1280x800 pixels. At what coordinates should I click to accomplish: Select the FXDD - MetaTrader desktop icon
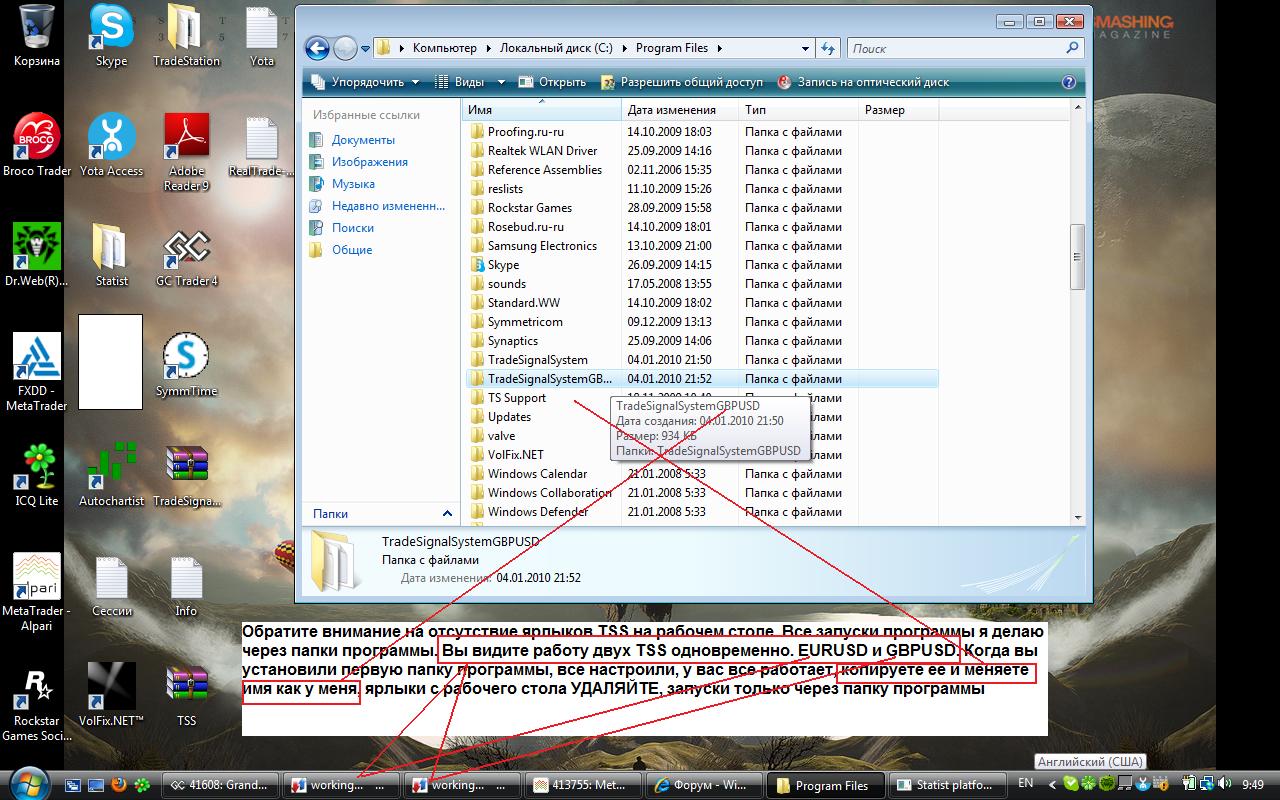point(37,372)
